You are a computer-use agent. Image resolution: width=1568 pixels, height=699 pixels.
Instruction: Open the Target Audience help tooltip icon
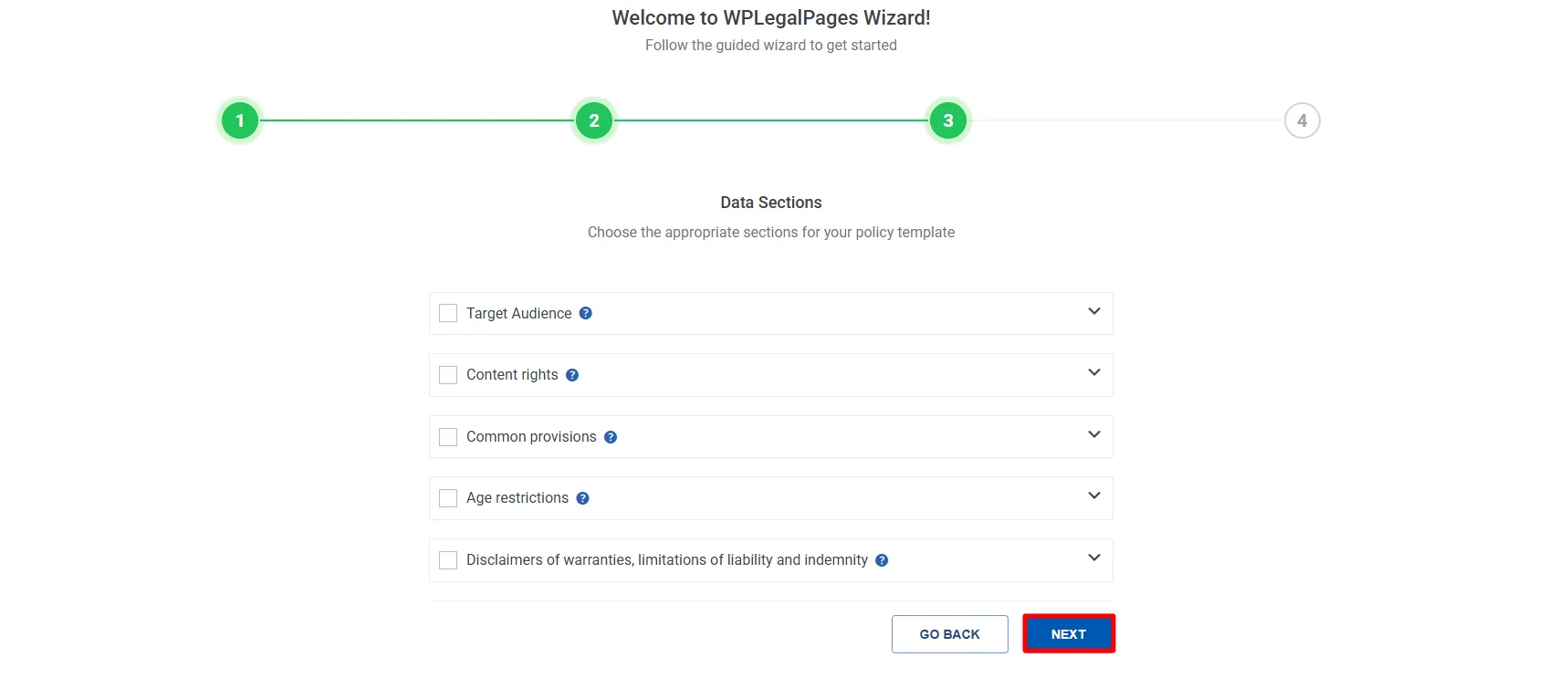(585, 313)
